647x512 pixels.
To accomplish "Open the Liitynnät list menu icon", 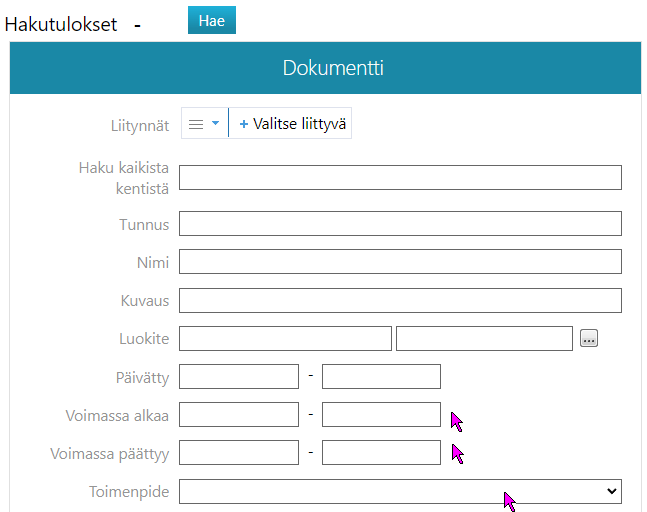I will click(x=204, y=124).
